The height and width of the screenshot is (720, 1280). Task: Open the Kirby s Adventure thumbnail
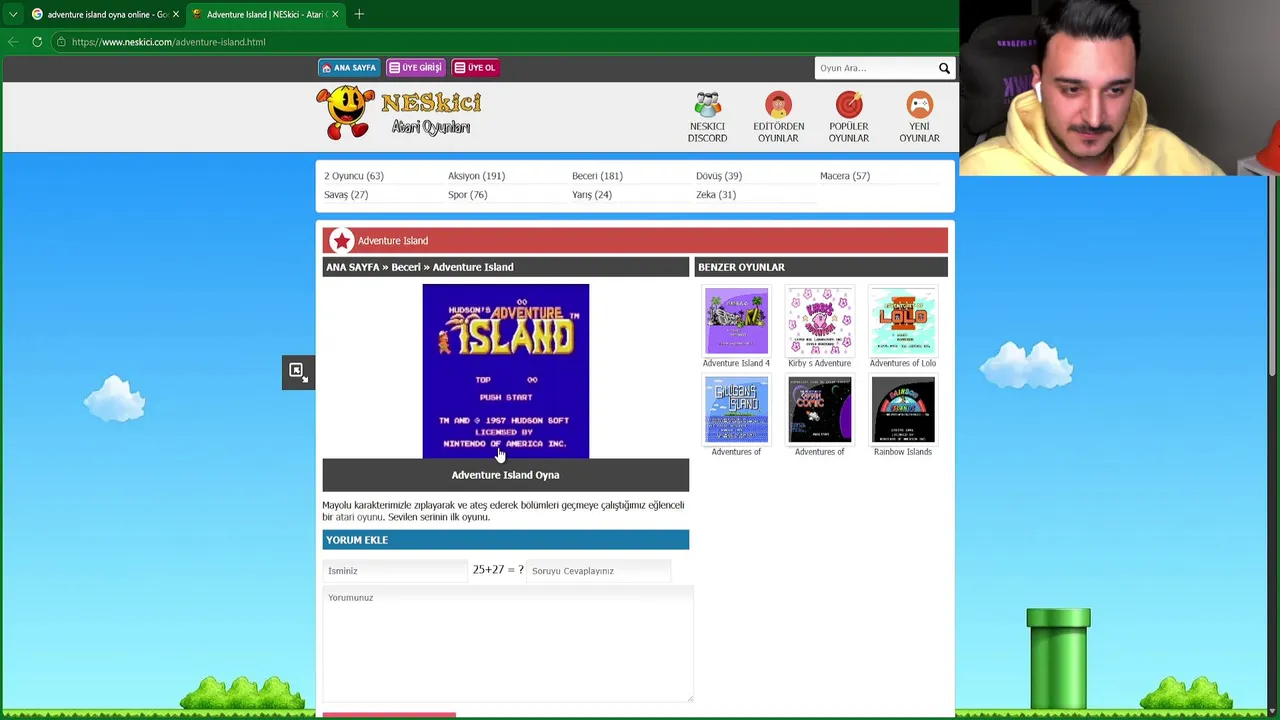click(x=819, y=321)
